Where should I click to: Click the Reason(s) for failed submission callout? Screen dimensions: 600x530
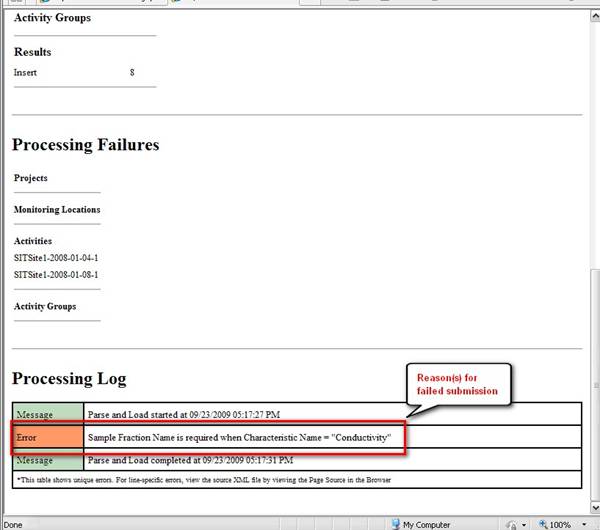[x=457, y=384]
